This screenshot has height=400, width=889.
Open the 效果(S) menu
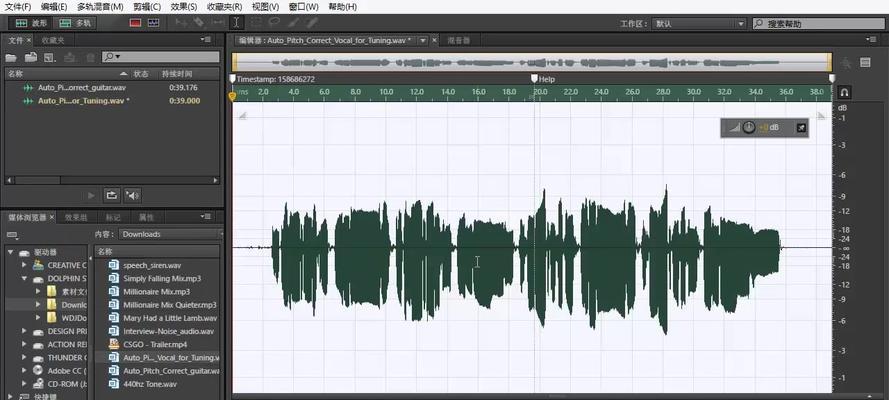(x=184, y=7)
